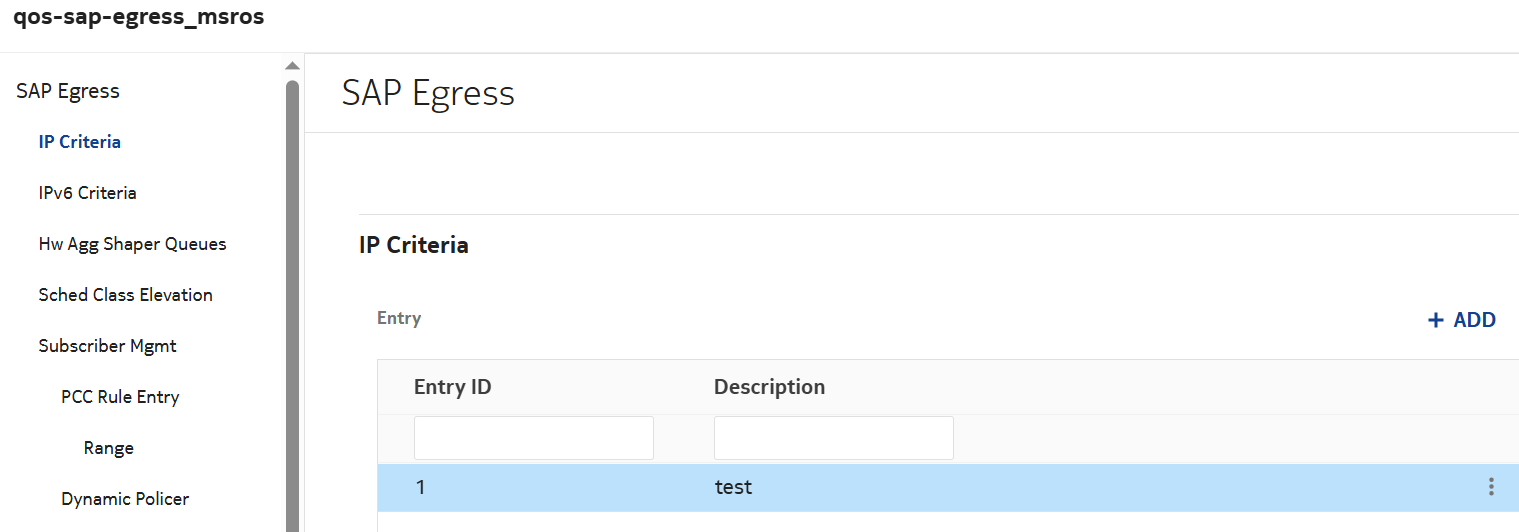This screenshot has width=1519, height=532.
Task: Open row actions three-dot menu for entry 1
Action: [x=1491, y=487]
